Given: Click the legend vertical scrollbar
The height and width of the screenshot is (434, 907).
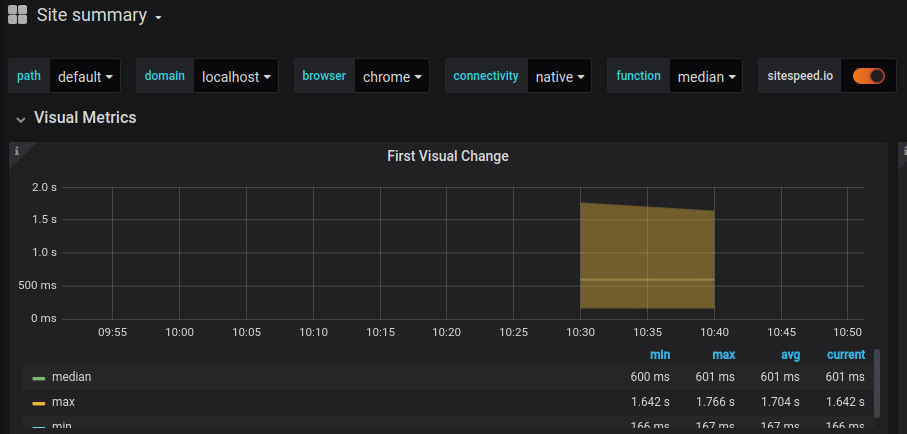Looking at the screenshot, I should (877, 382).
